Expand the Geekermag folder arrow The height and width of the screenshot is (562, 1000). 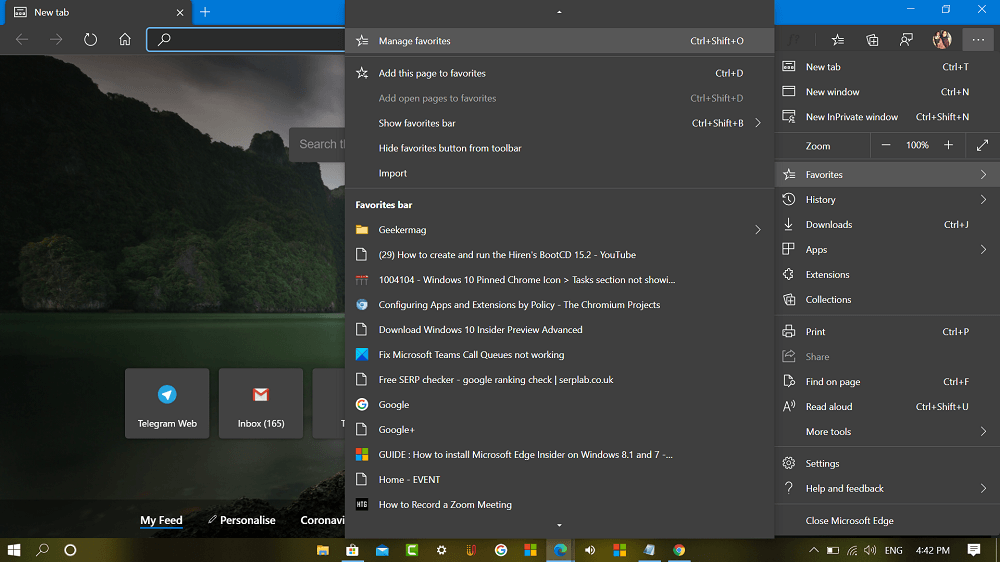click(x=758, y=230)
